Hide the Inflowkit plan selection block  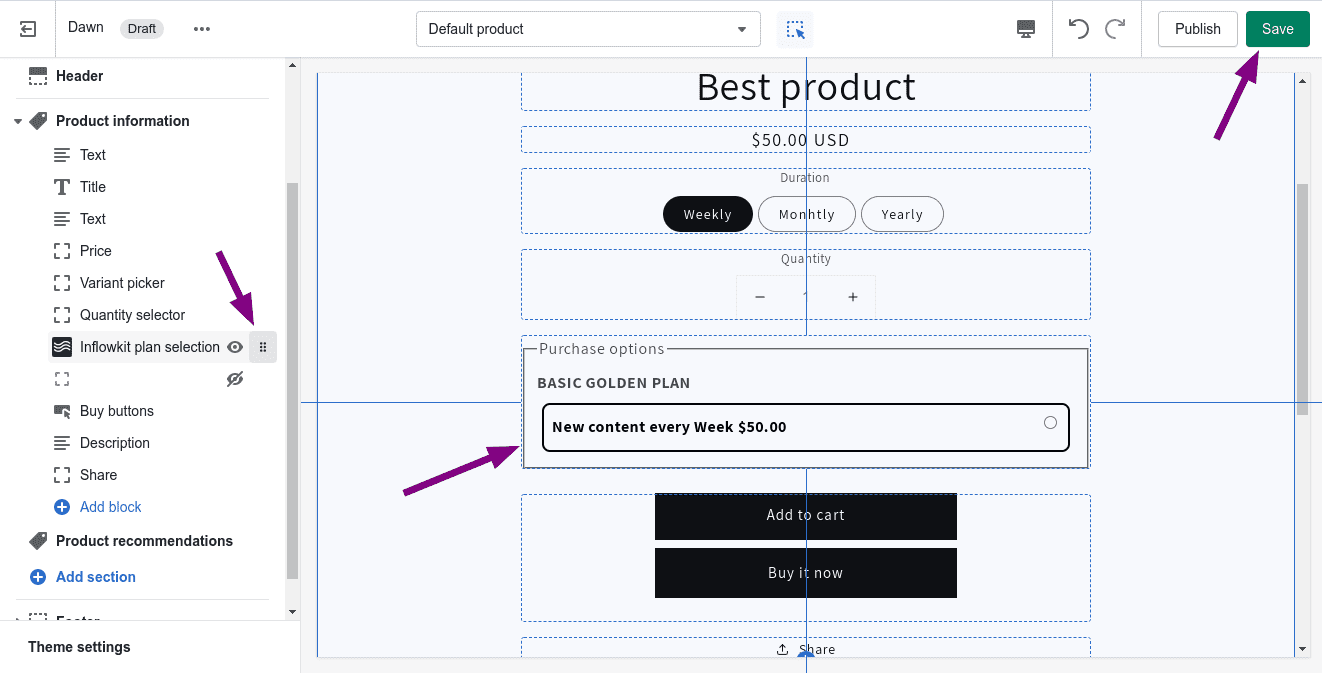click(x=235, y=347)
